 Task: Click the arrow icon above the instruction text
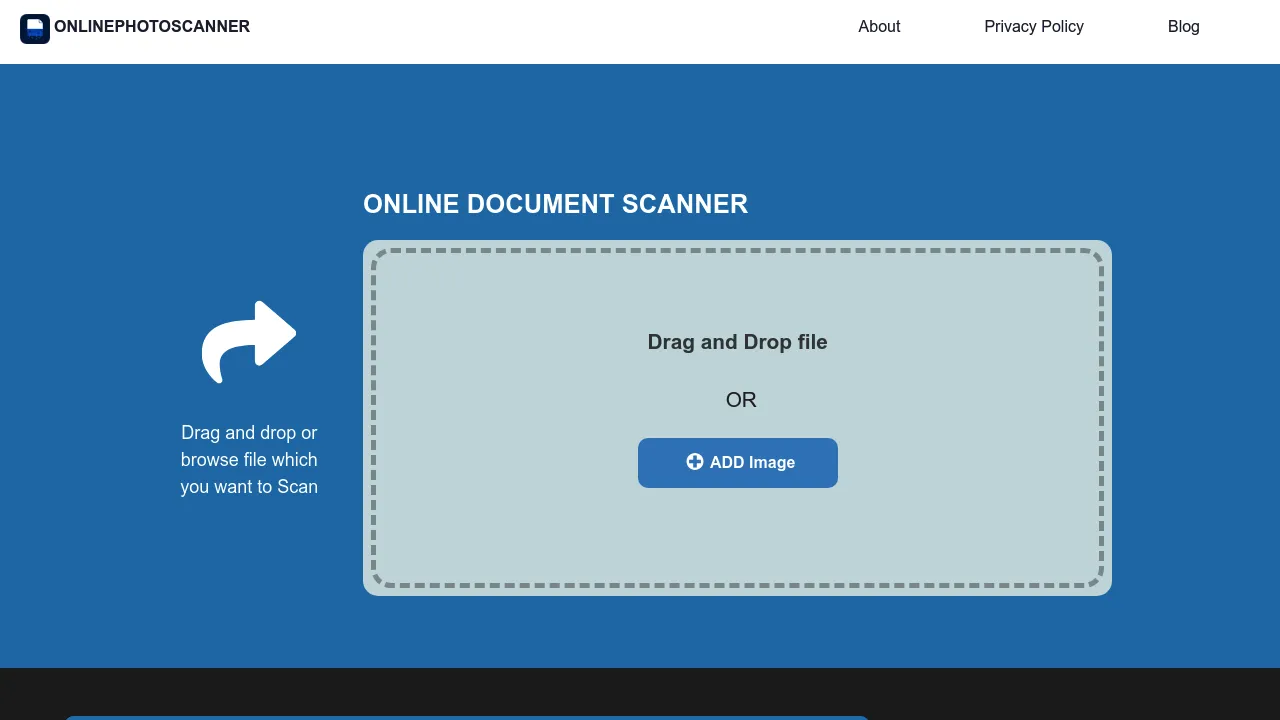(x=248, y=340)
